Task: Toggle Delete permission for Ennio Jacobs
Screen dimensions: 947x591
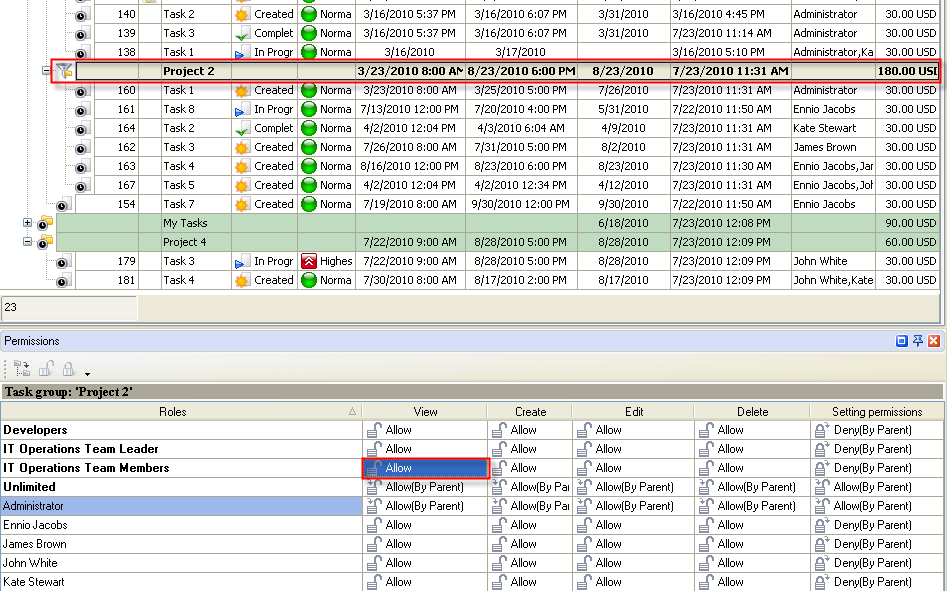Action: pyautogui.click(x=752, y=525)
